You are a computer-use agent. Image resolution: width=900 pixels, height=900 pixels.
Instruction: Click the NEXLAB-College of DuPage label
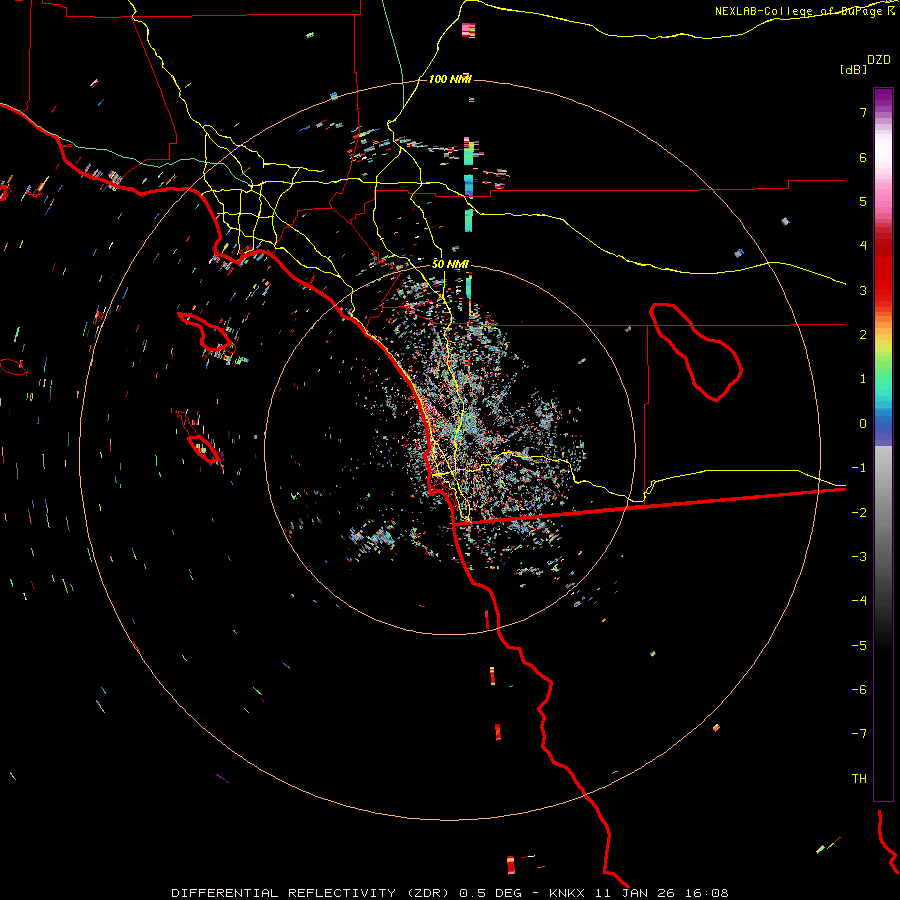coord(804,11)
